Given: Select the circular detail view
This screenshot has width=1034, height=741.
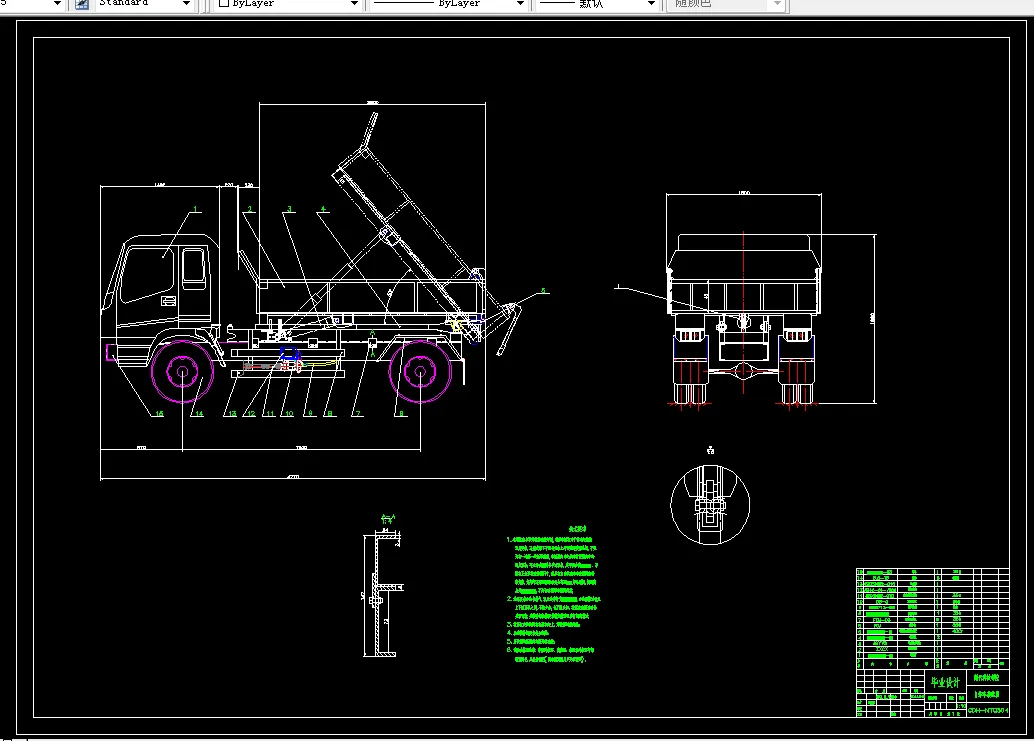Looking at the screenshot, I should click(710, 505).
